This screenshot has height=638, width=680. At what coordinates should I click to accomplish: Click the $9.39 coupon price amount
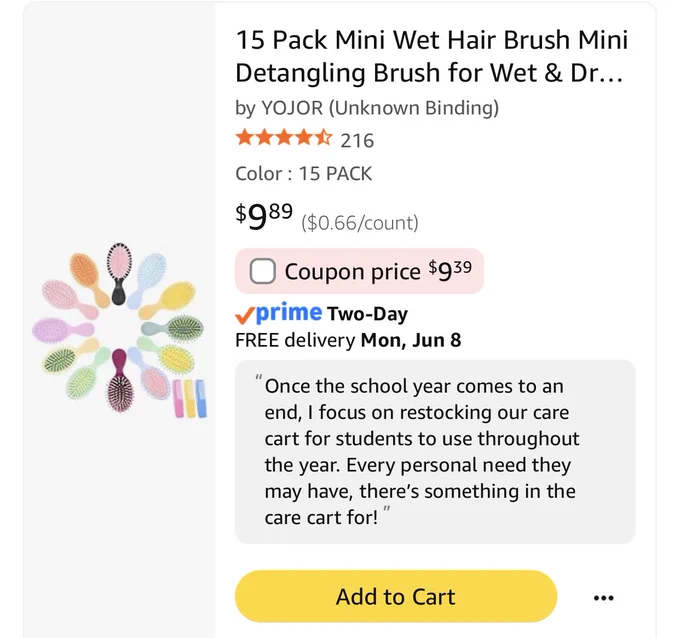pyautogui.click(x=450, y=271)
